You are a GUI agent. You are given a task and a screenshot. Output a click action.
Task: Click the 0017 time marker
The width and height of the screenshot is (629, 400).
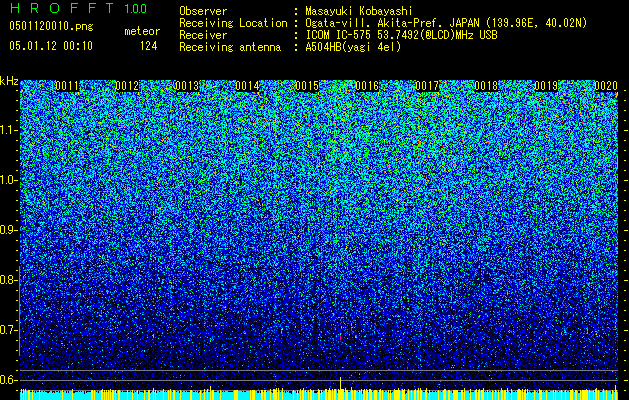(x=427, y=86)
